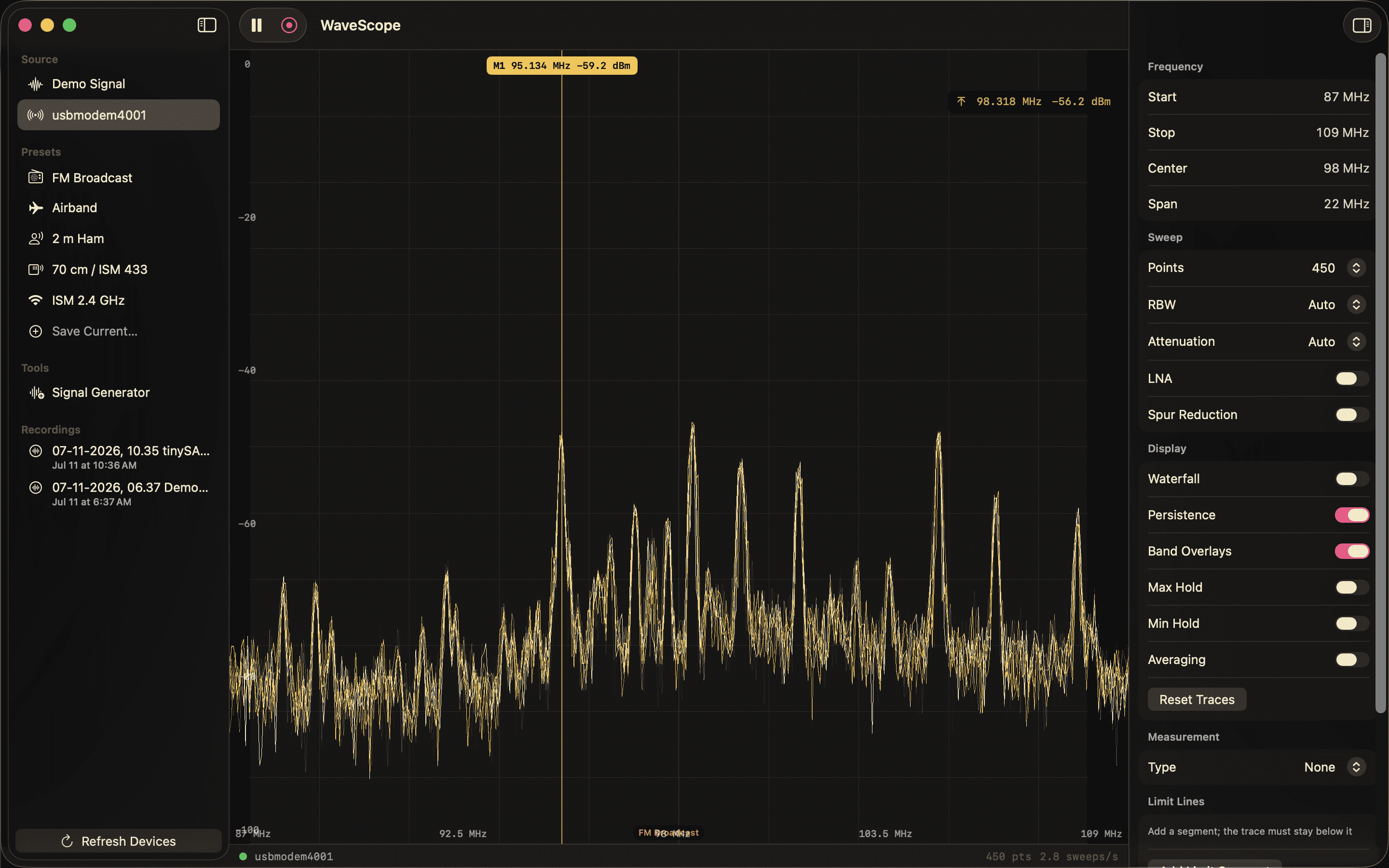Click the ISM 2.4 GHz wifi icon

36,300
